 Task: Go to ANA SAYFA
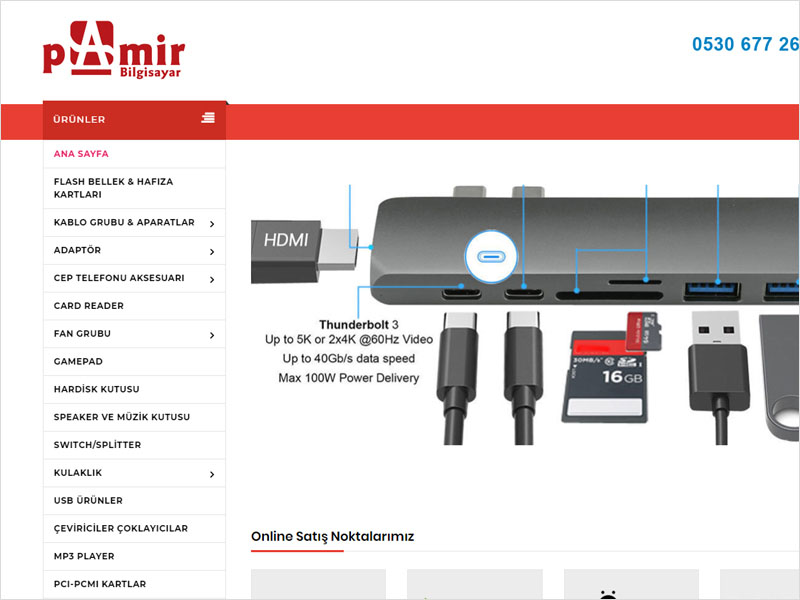click(81, 154)
